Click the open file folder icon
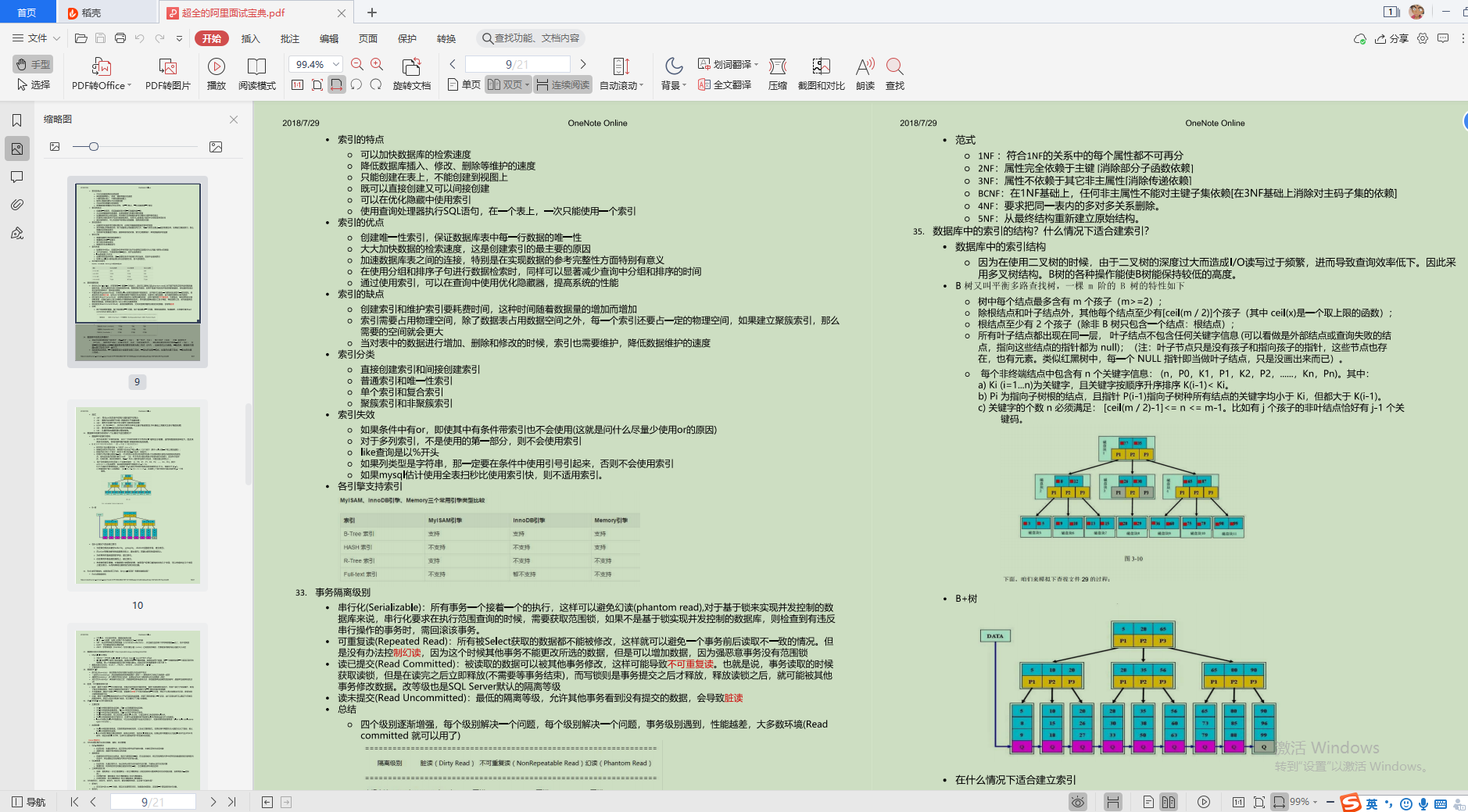The height and width of the screenshot is (812, 1468). pos(81,38)
